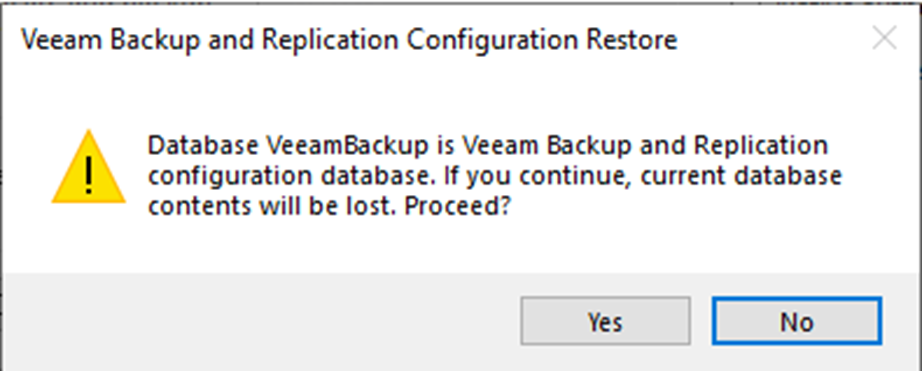Click the gray footer area beside Yes
This screenshot has width=922, height=371.
259,321
